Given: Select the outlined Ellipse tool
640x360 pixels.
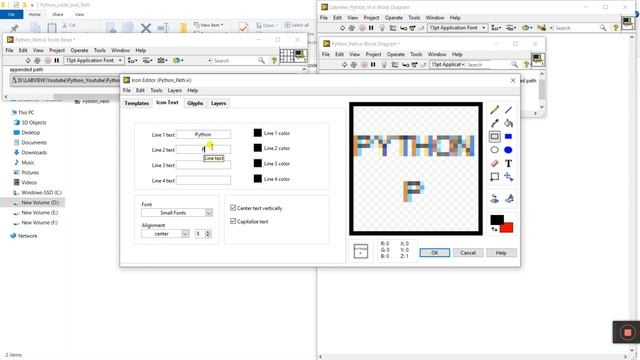Looking at the screenshot, I should click(x=494, y=150).
